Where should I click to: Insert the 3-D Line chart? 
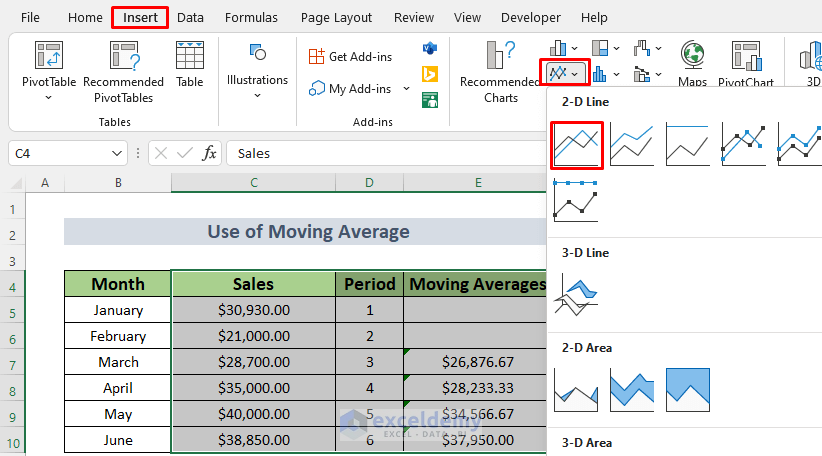pyautogui.click(x=576, y=297)
